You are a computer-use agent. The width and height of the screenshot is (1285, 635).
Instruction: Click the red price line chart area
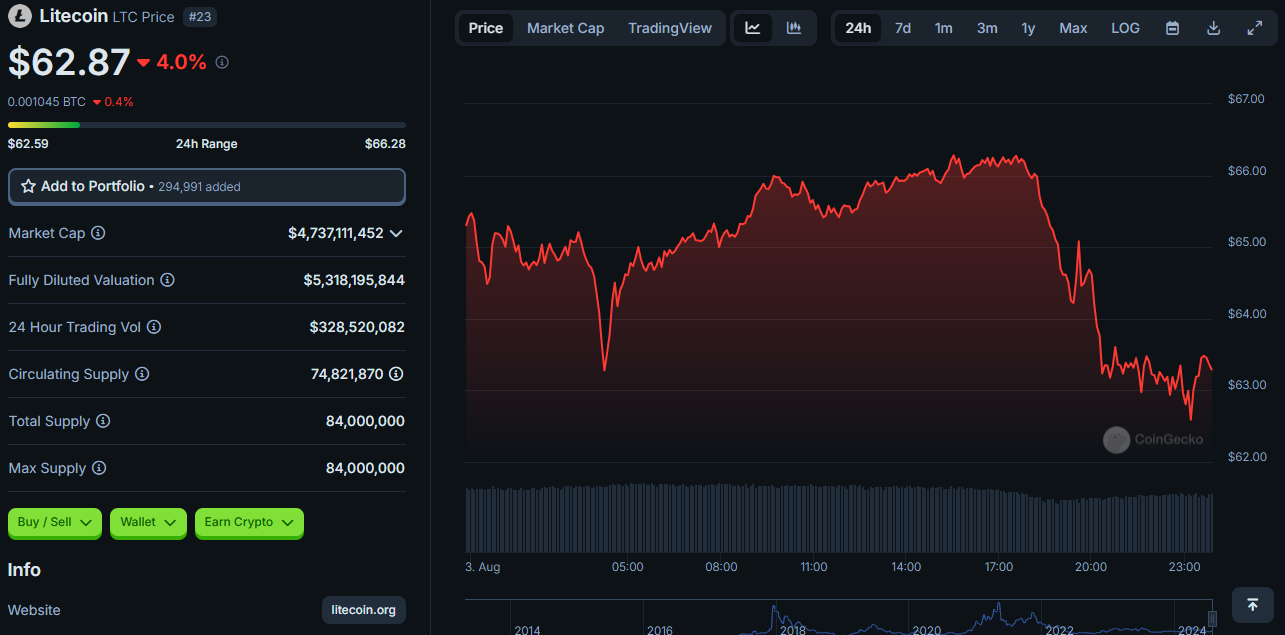click(838, 310)
